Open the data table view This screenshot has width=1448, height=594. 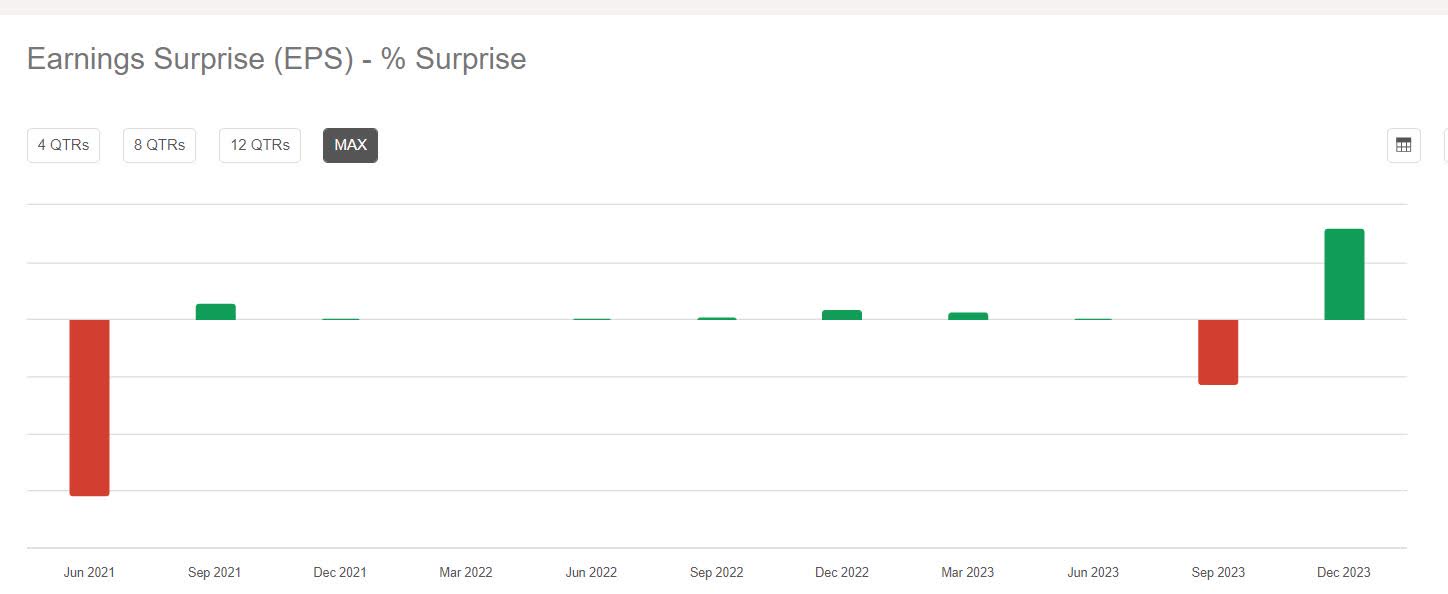1403,144
